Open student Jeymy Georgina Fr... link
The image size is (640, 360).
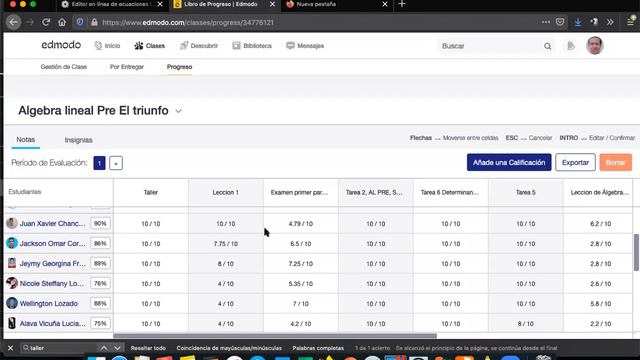pyautogui.click(x=53, y=264)
